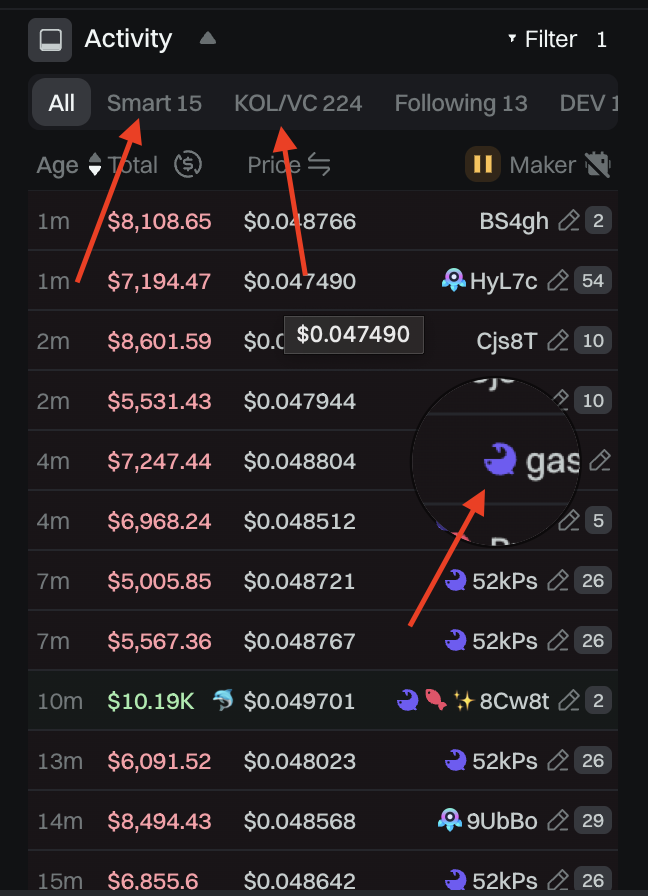
Task: Click the sparkles icon beside 8Cw8t
Action: point(463,701)
